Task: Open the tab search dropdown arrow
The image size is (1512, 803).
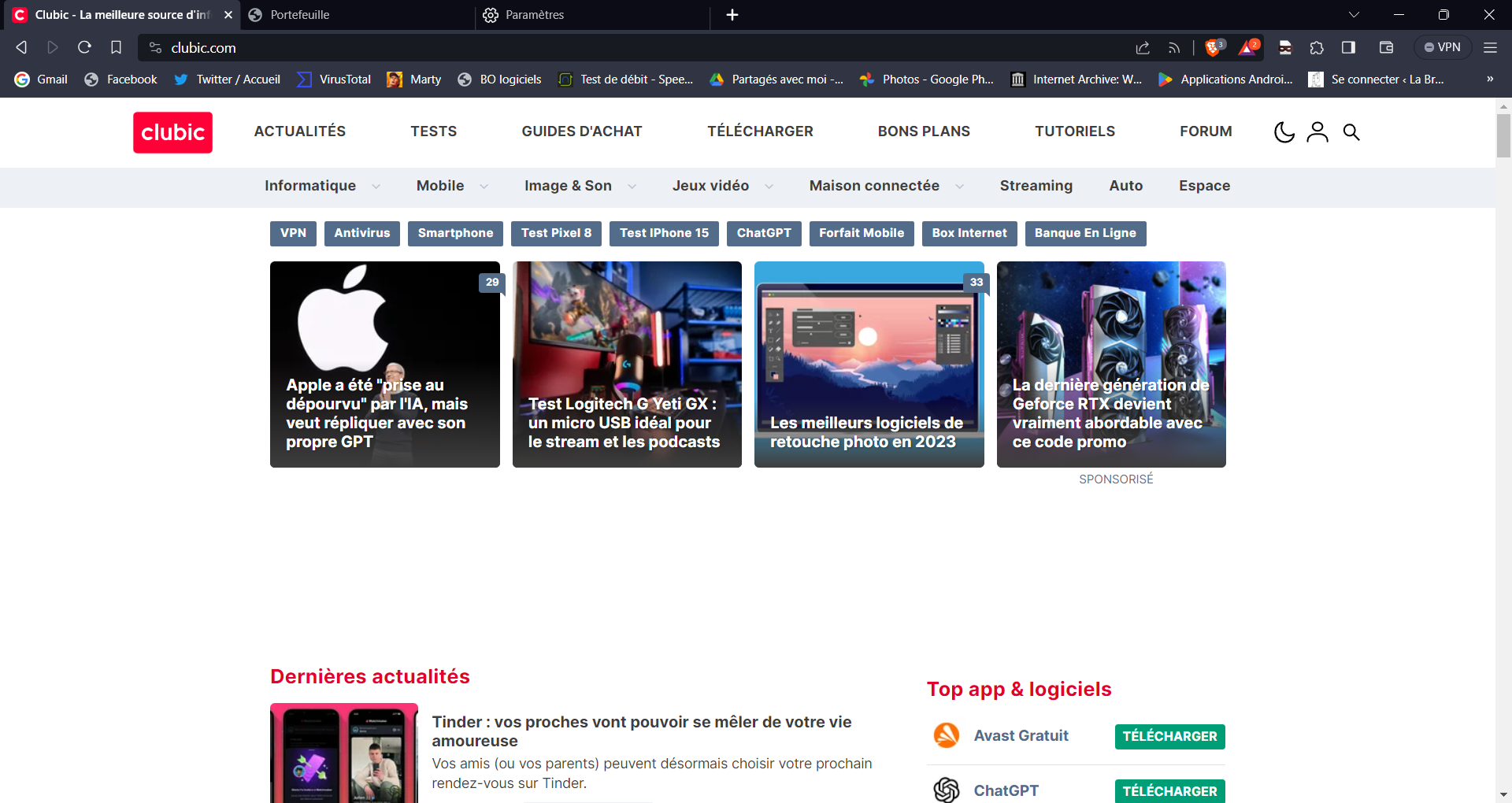Action: click(x=1354, y=14)
